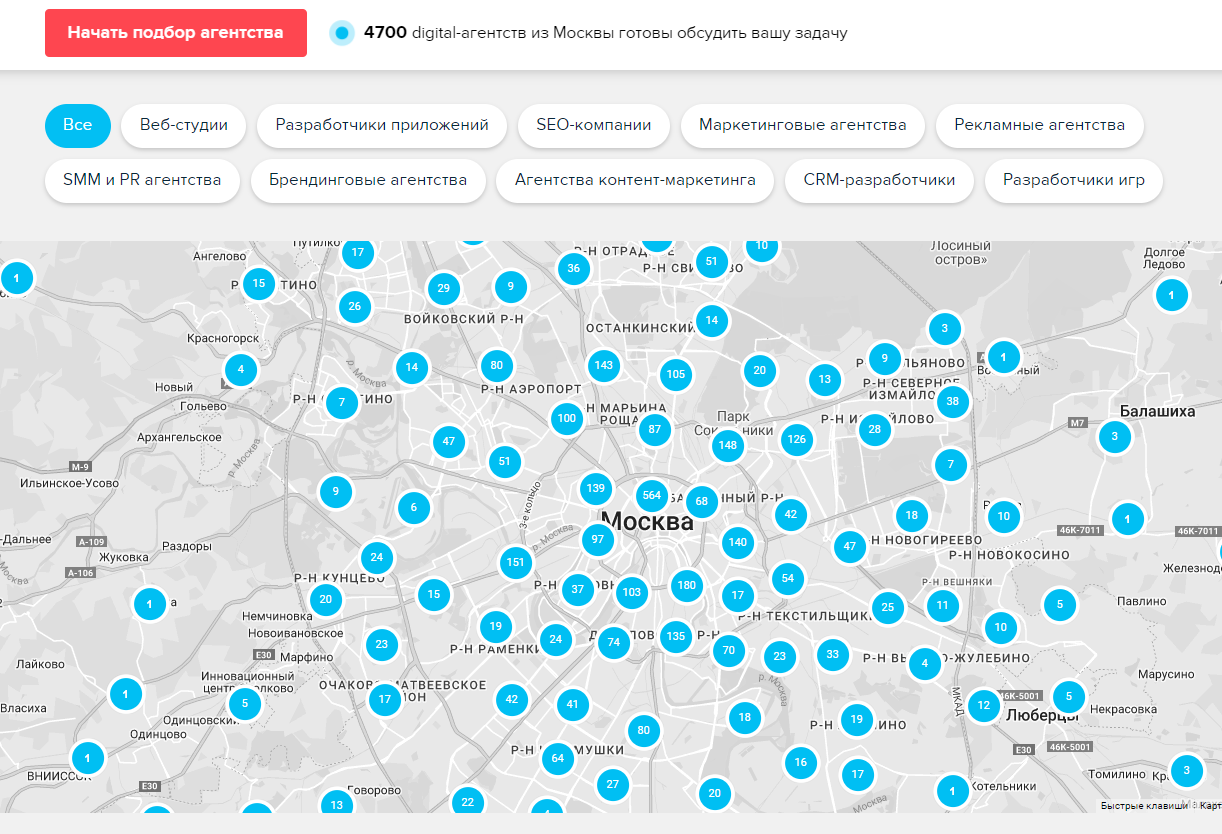The height and width of the screenshot is (834, 1222).
Task: Open the map cluster labeled 105
Action: pyautogui.click(x=676, y=375)
